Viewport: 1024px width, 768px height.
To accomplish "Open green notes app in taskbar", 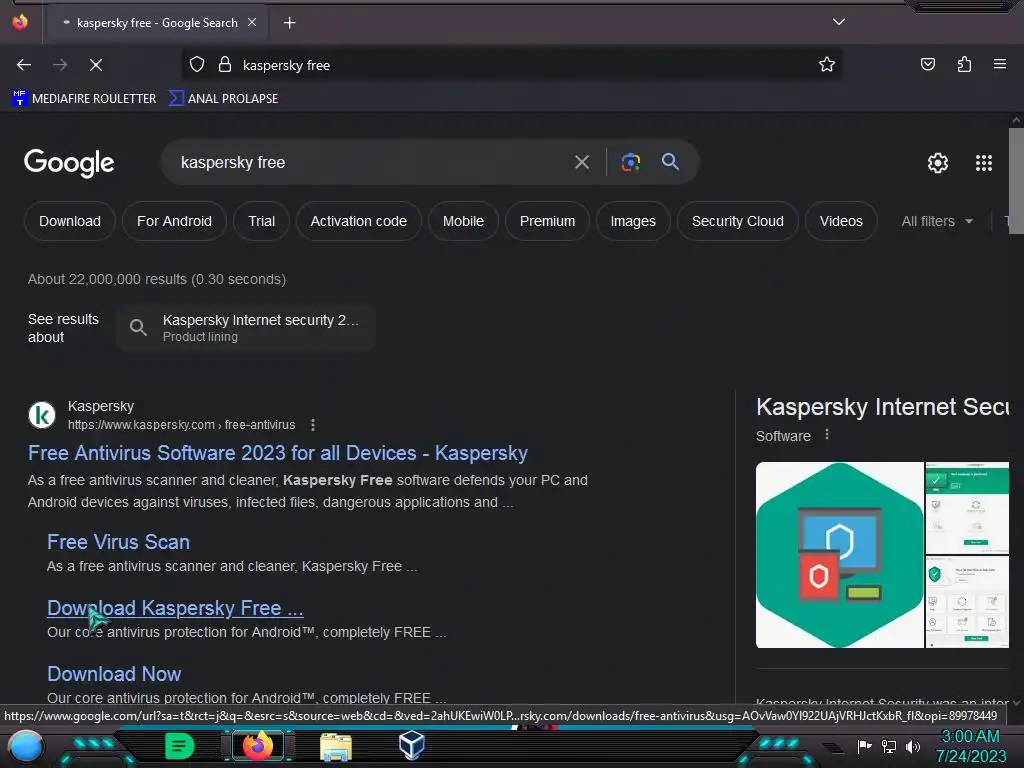I will pyautogui.click(x=179, y=746).
